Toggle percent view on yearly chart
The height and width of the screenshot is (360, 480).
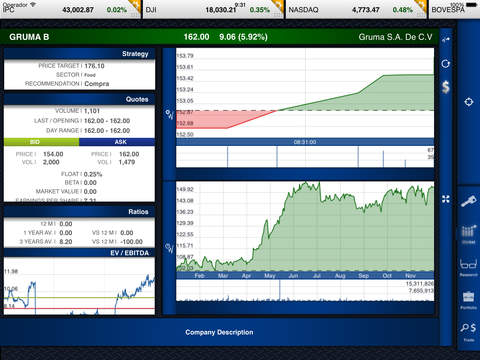tap(170, 248)
